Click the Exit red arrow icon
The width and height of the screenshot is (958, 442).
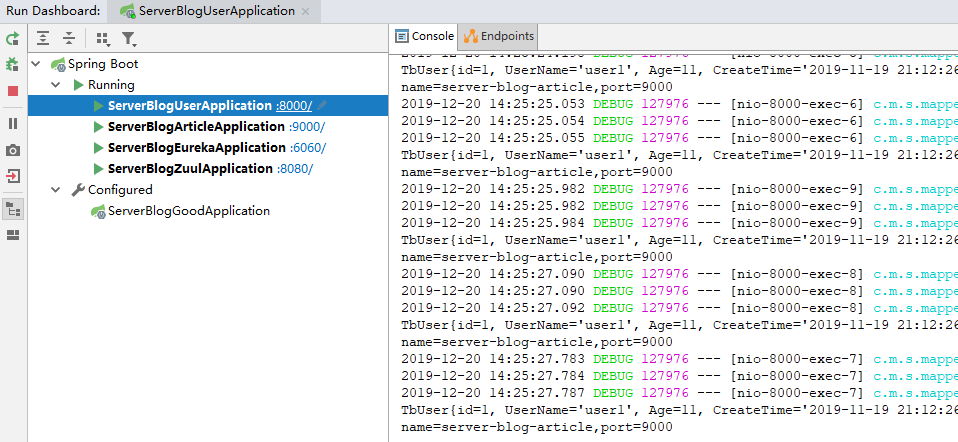tap(13, 177)
